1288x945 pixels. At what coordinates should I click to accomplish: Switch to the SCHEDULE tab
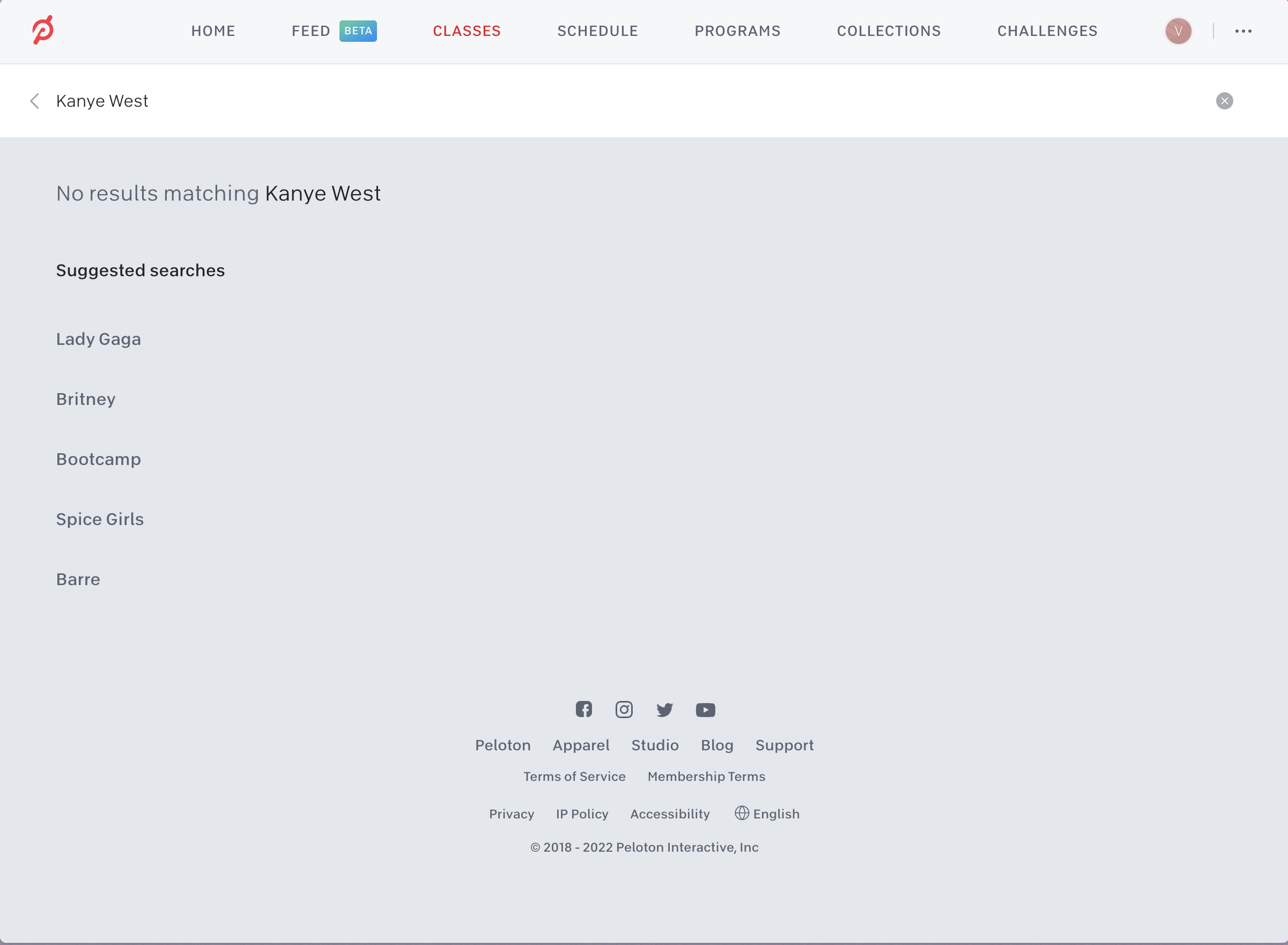coord(597,31)
